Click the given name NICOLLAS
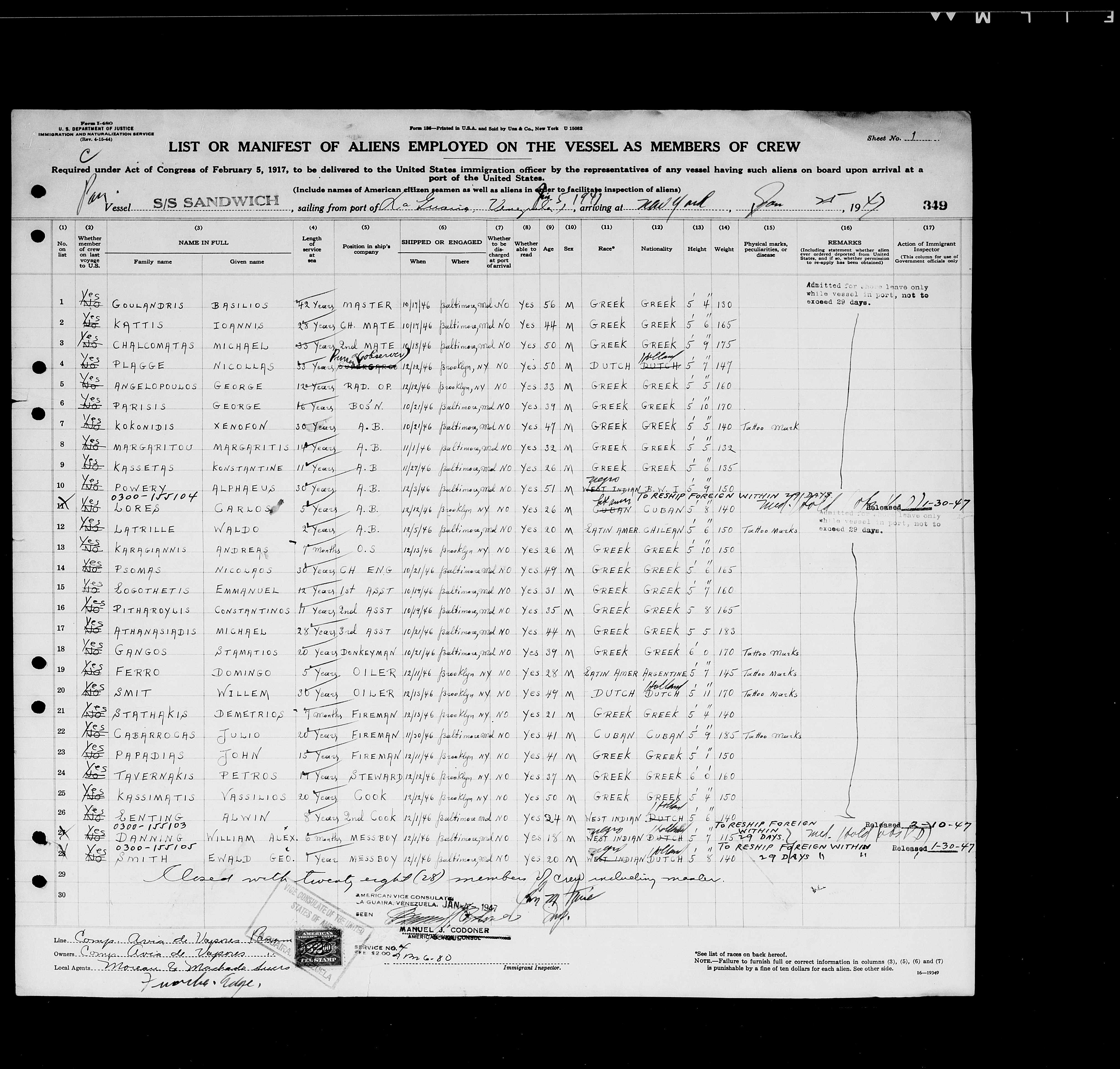The height and width of the screenshot is (1069, 1120). coord(243,366)
